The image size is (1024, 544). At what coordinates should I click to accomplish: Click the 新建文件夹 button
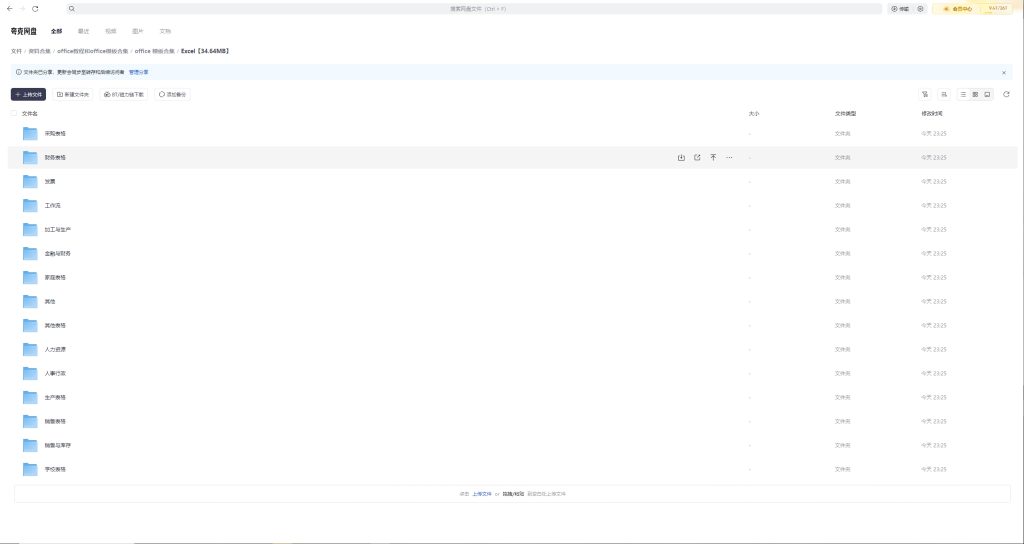(x=72, y=95)
